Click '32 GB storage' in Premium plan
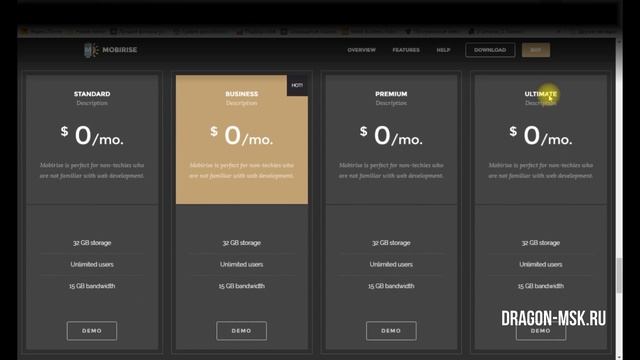Viewport: 640px width, 360px height. [391, 243]
